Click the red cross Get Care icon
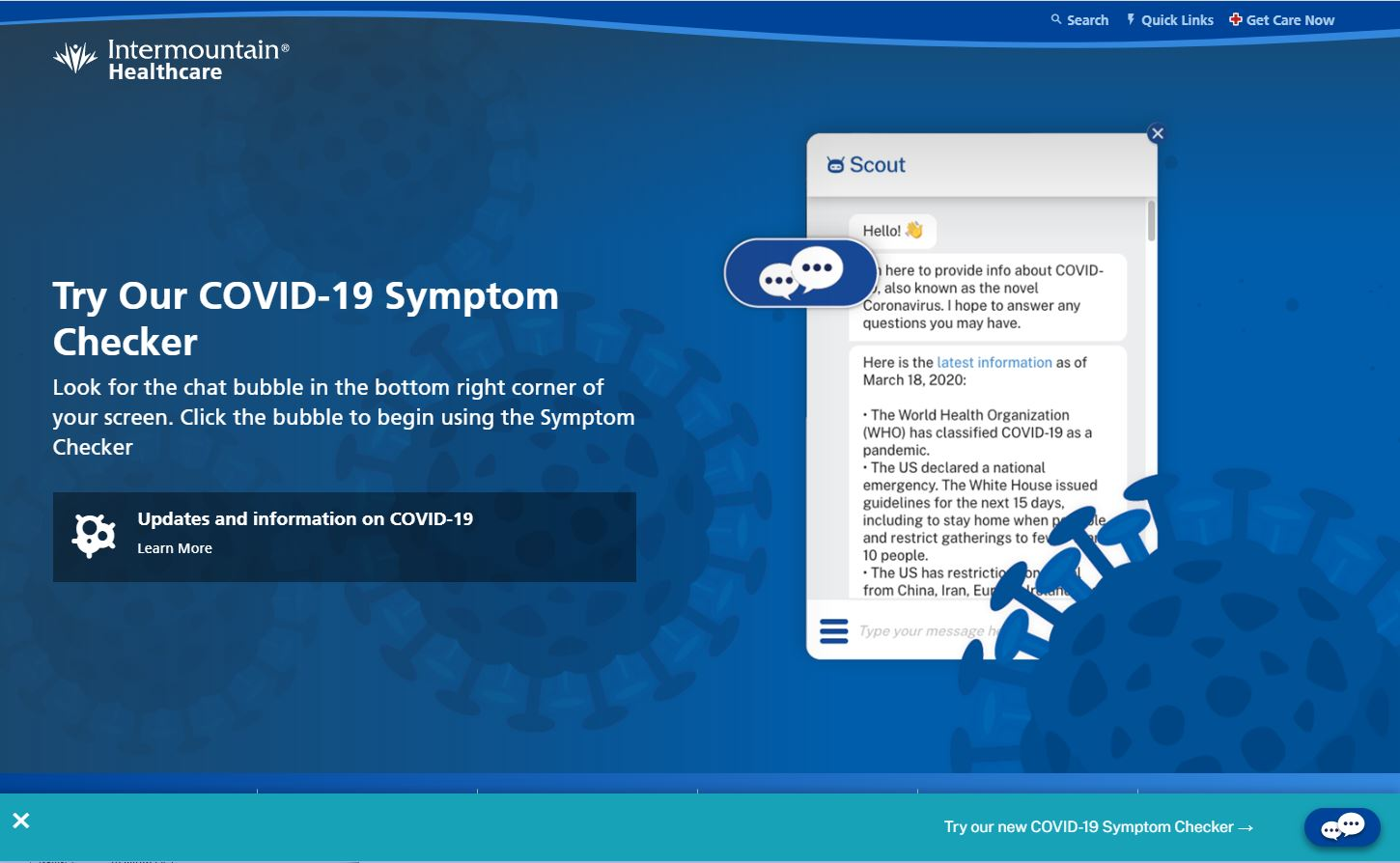Image resolution: width=1400 pixels, height=863 pixels. pyautogui.click(x=1235, y=19)
